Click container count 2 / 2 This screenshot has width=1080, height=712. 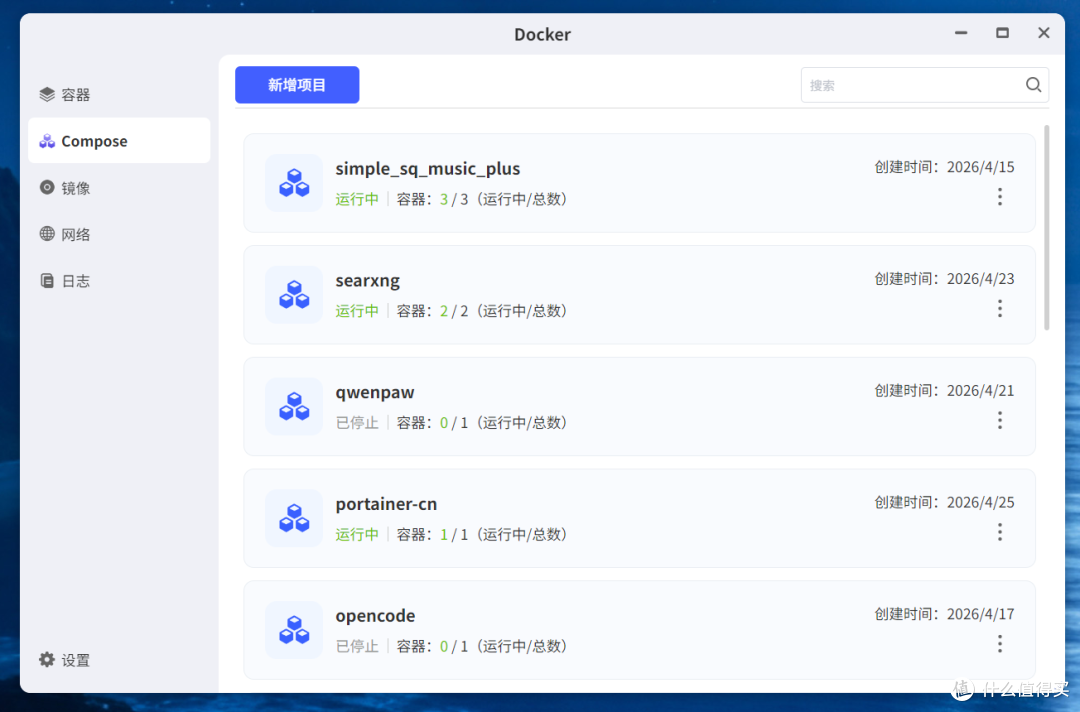tap(454, 311)
